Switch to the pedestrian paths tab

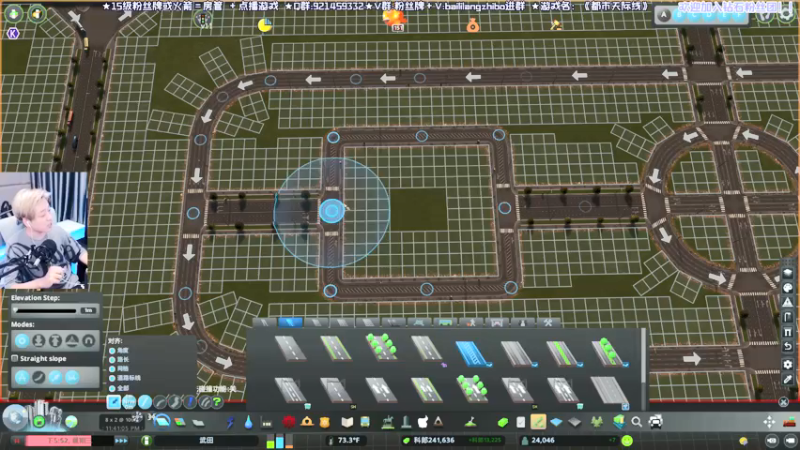point(471,322)
